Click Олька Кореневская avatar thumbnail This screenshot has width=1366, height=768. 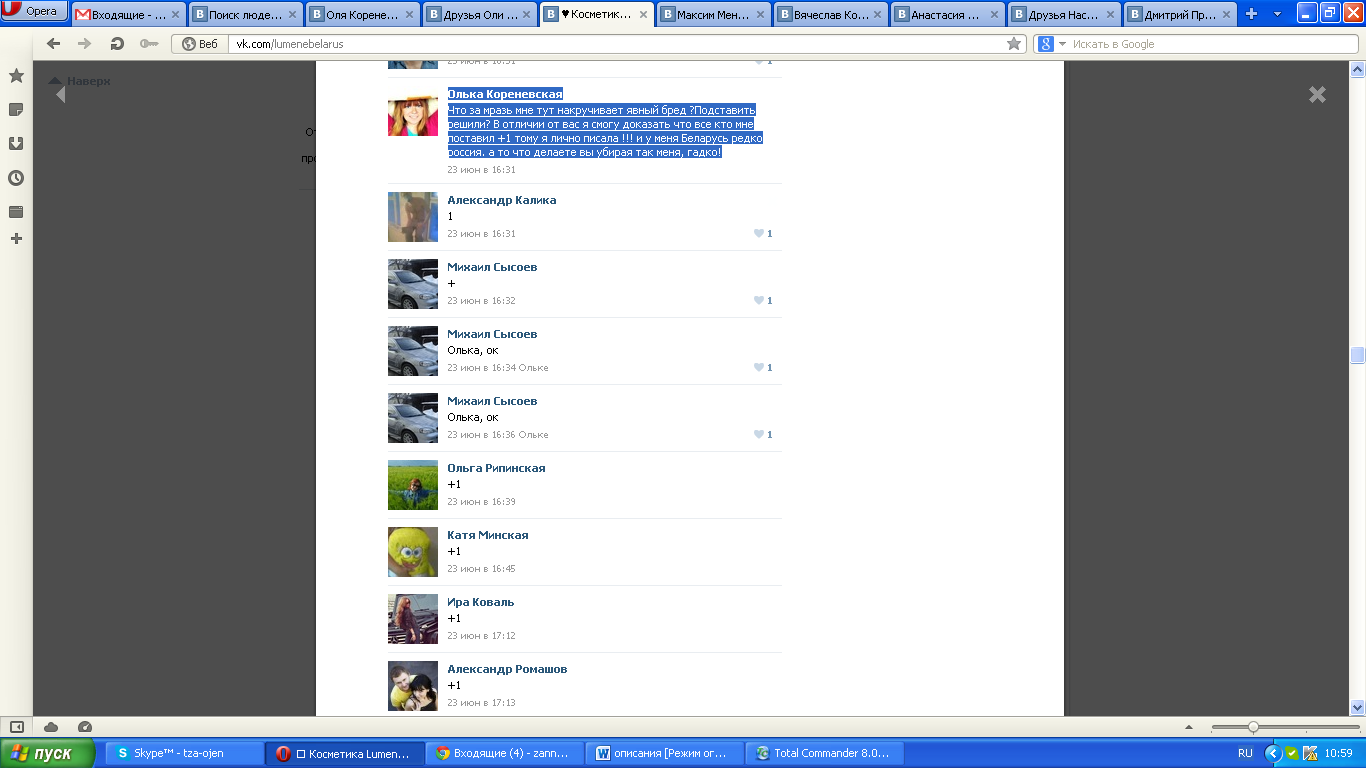click(413, 111)
